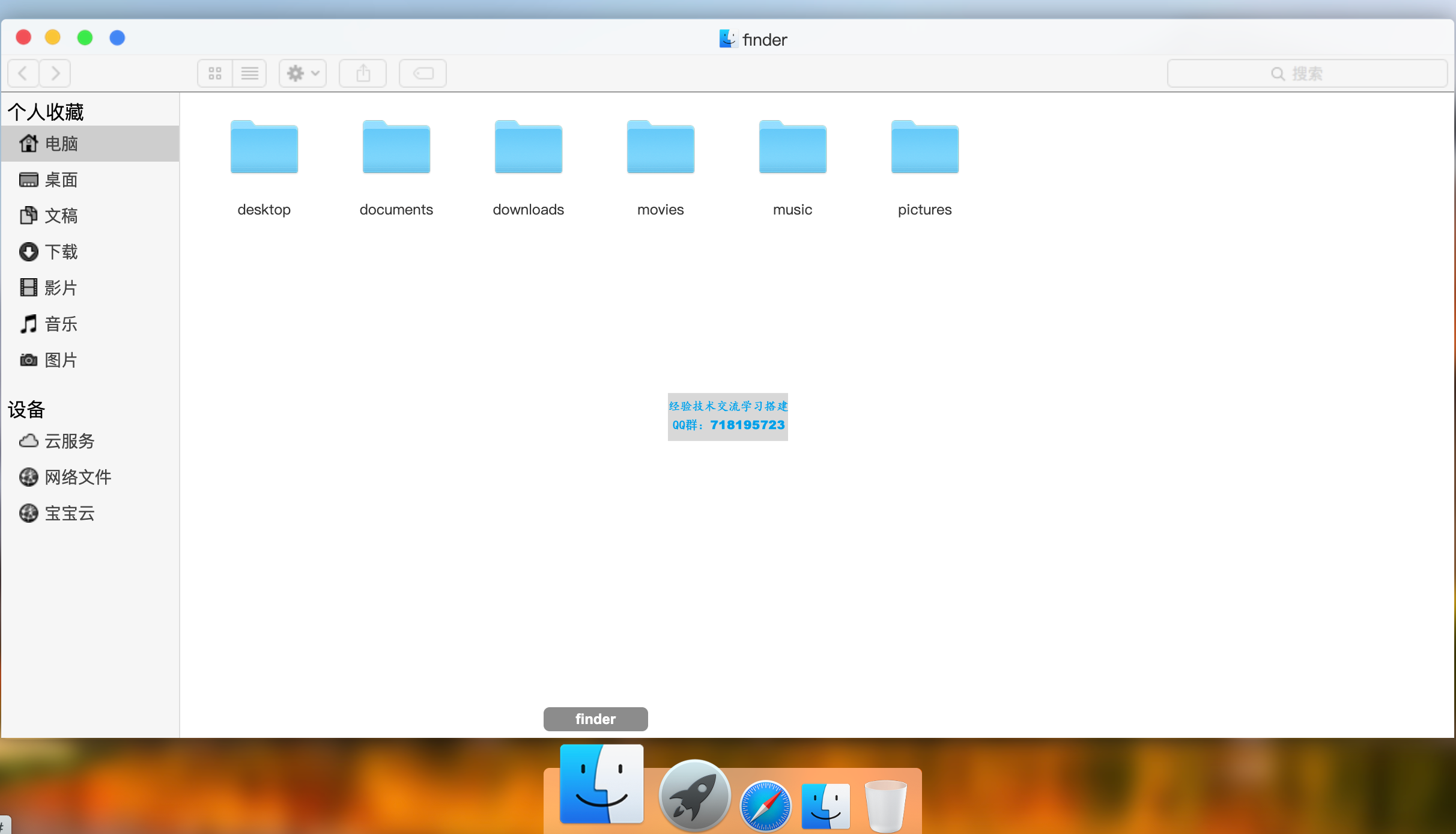
Task: Go back with the left arrow
Action: click(x=23, y=73)
